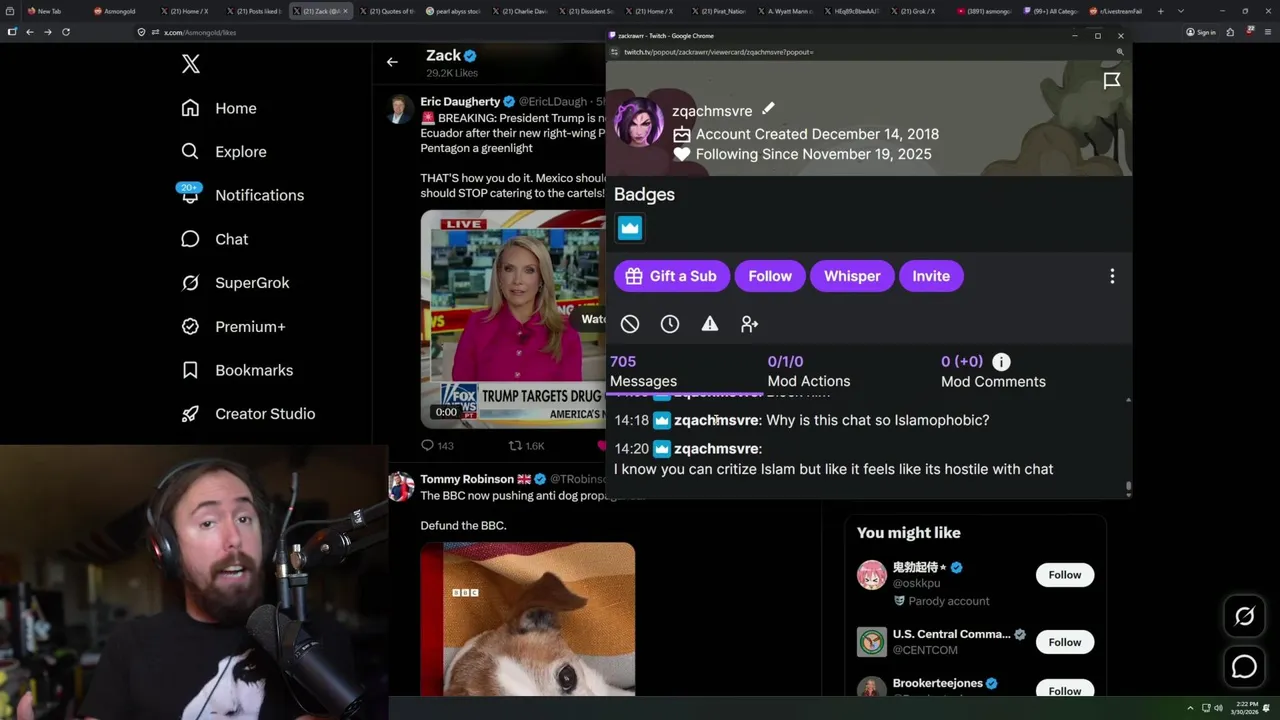The image size is (1280, 720).
Task: Open Premium+ in the X sidebar
Action: pos(233,326)
